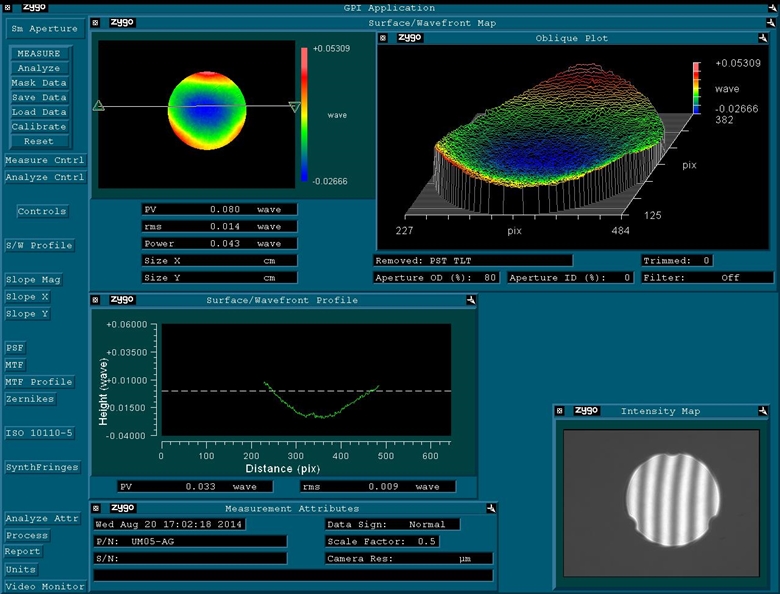Click Aperture OD (%) 80 field
Viewport: 780px width, 594px height.
tap(436, 278)
